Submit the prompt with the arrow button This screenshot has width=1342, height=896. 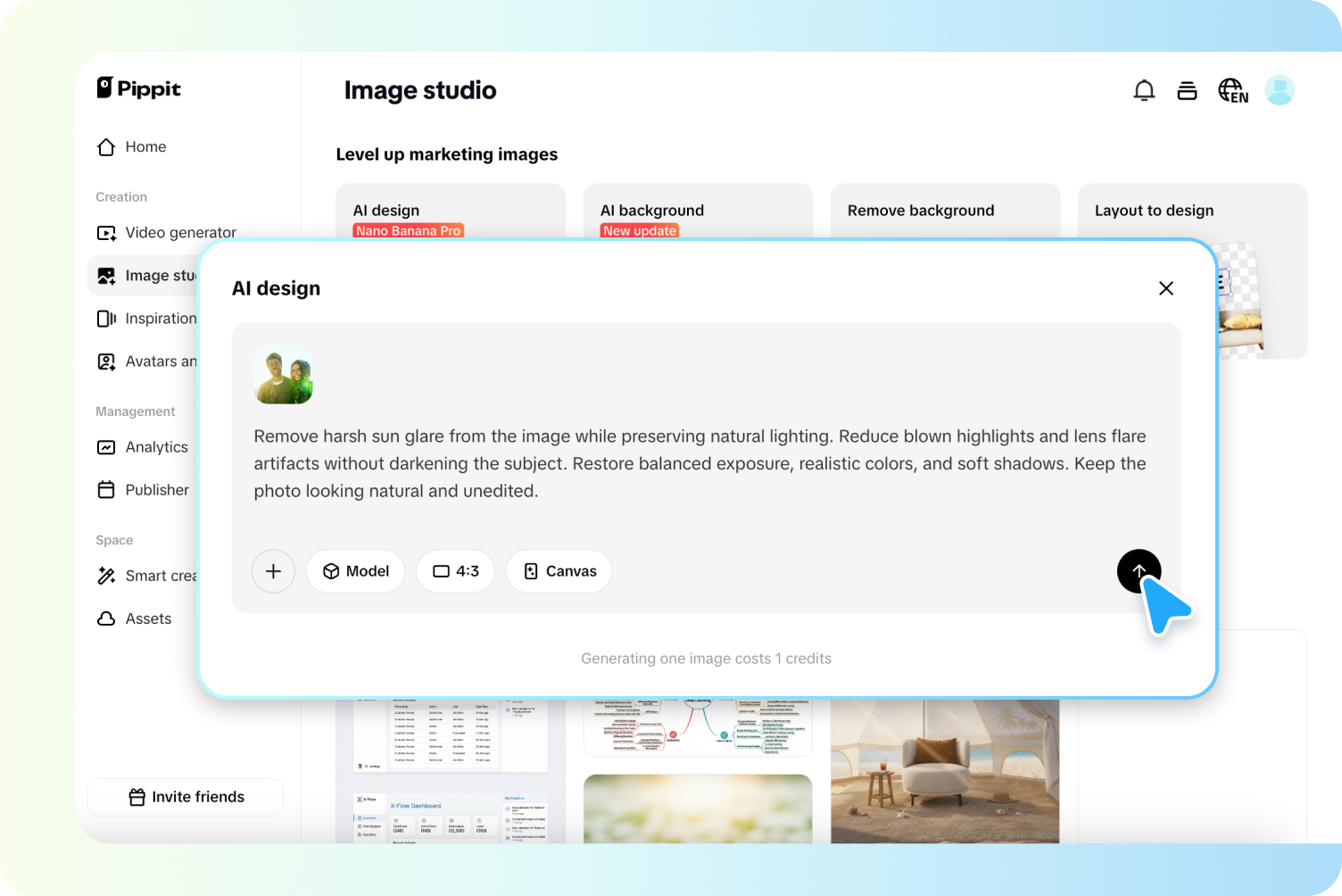(x=1139, y=571)
